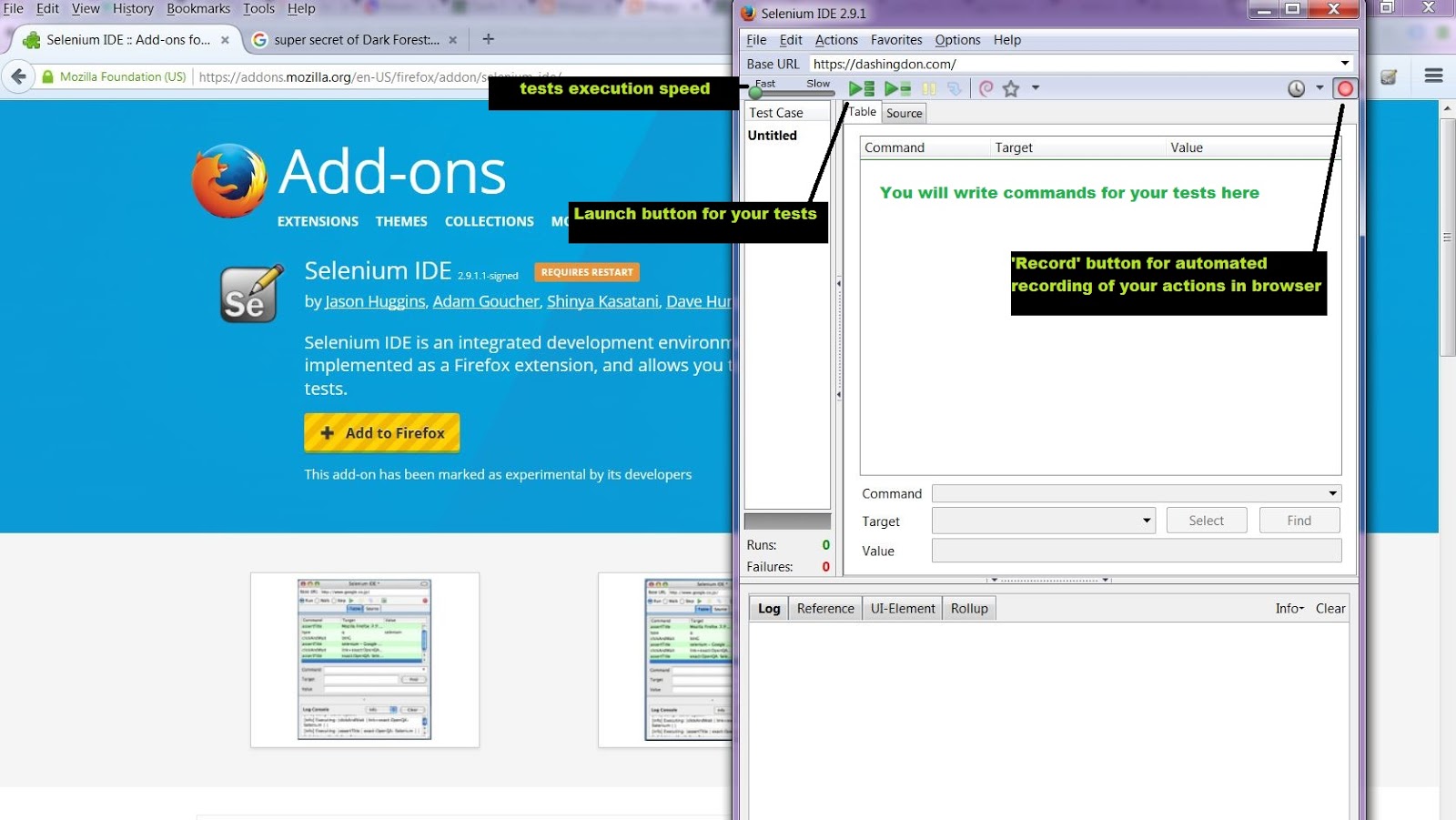This screenshot has height=820, width=1456.
Task: Open author Jason Huggins link
Action: point(375,301)
